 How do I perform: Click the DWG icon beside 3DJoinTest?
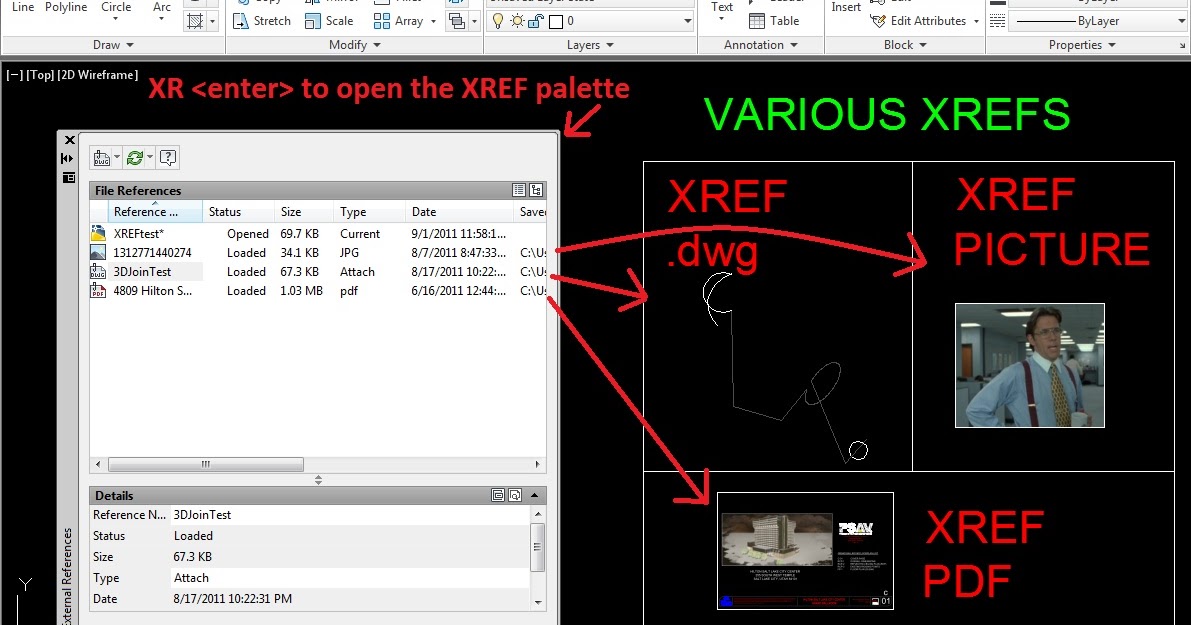(x=98, y=271)
